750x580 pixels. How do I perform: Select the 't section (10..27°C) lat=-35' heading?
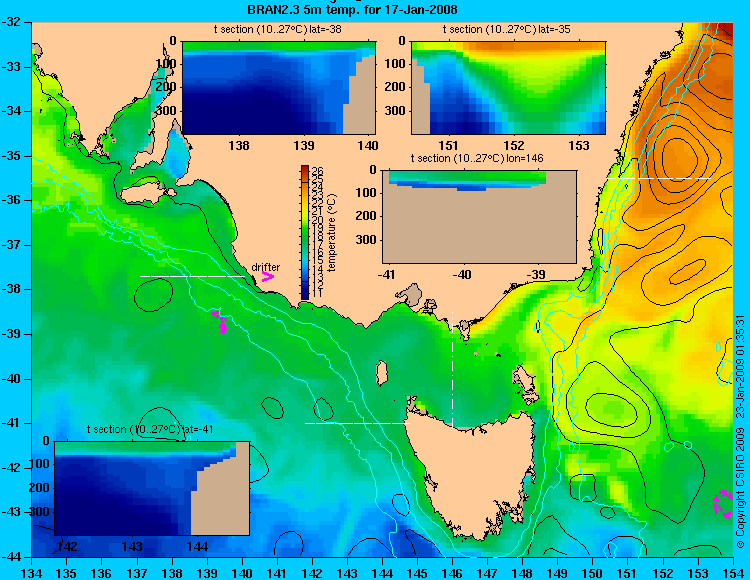(x=507, y=29)
